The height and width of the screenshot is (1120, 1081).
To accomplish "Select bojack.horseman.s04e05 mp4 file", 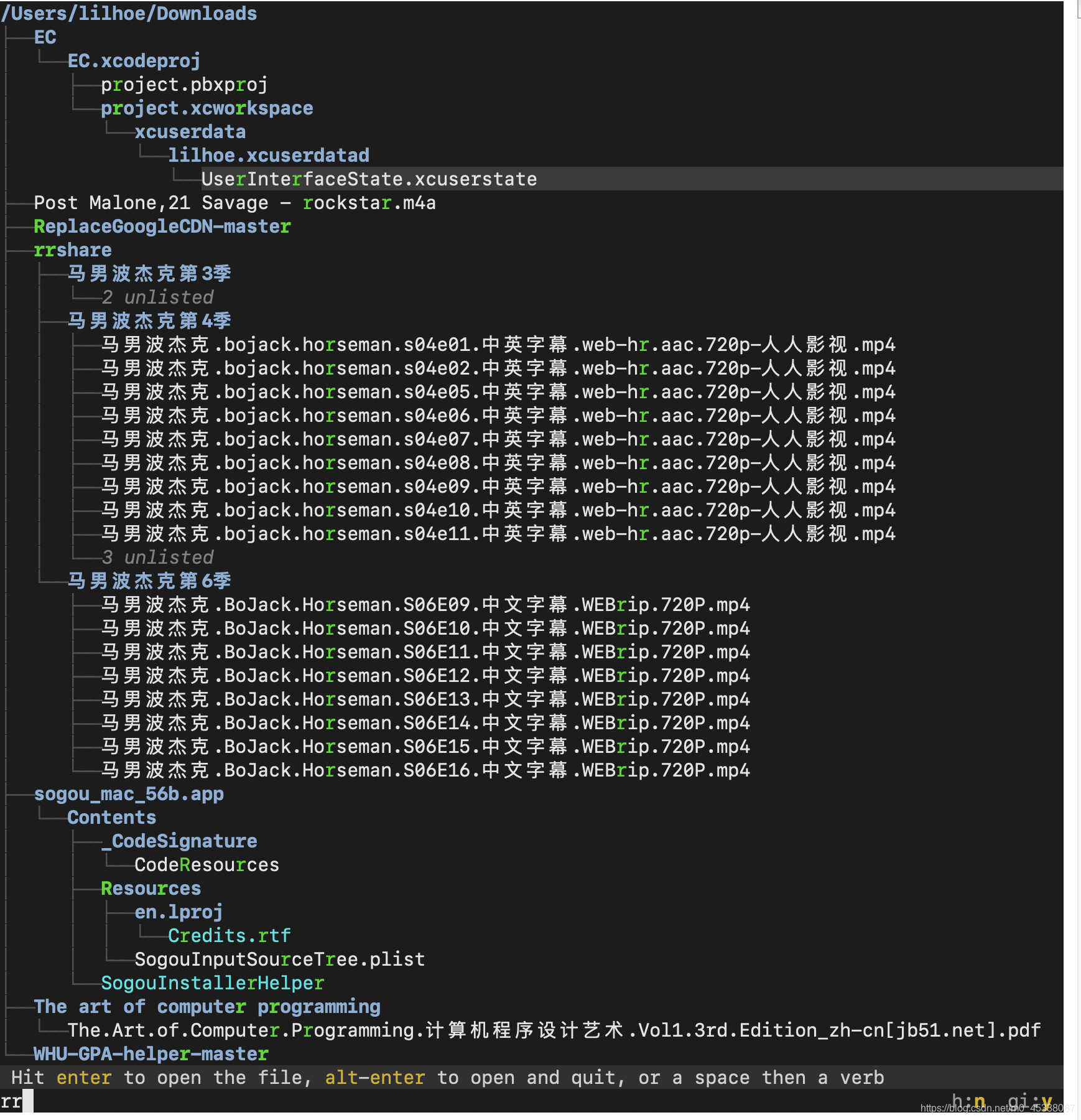I will click(498, 392).
